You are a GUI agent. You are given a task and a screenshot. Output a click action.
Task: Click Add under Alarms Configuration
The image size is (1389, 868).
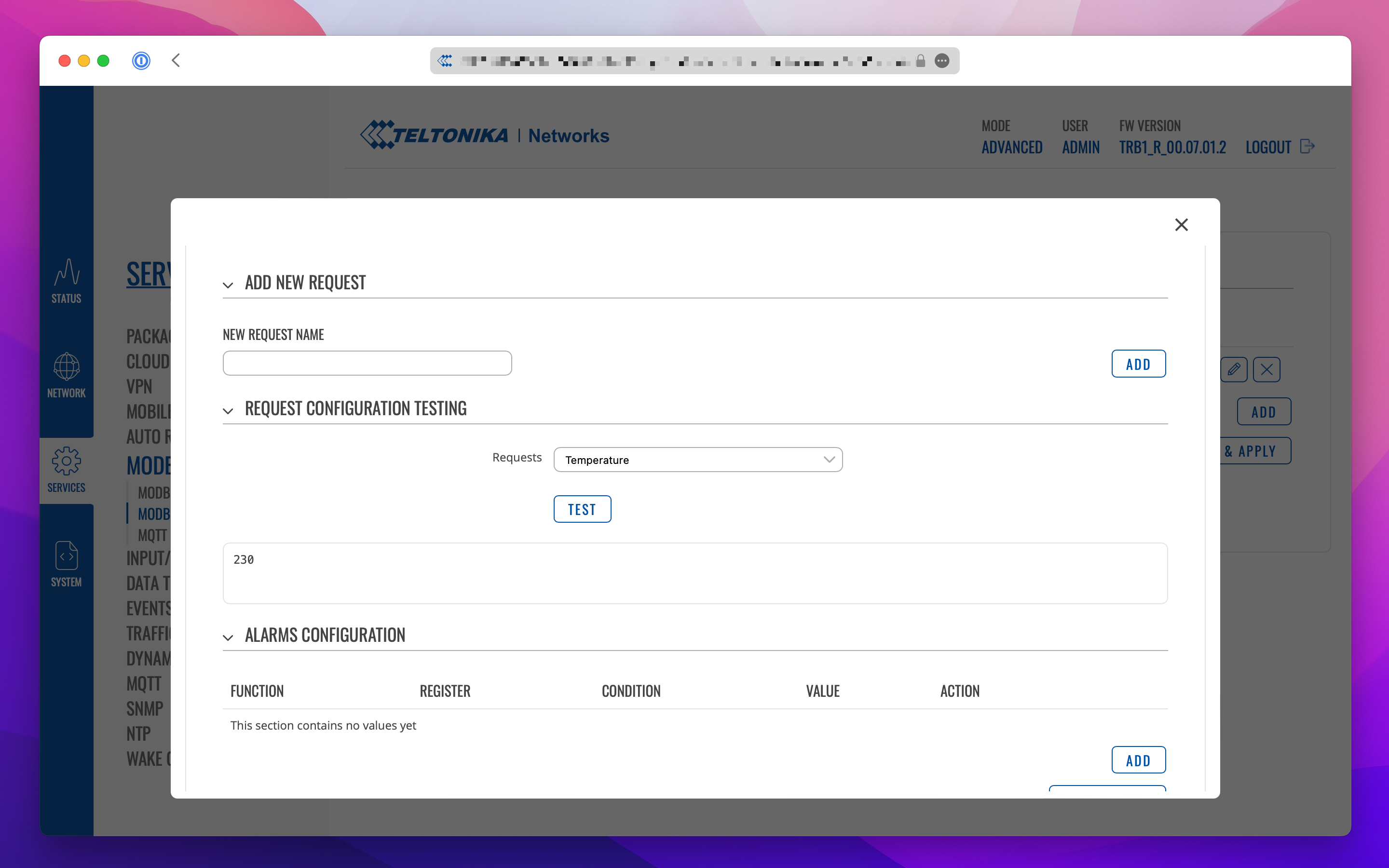1138,760
